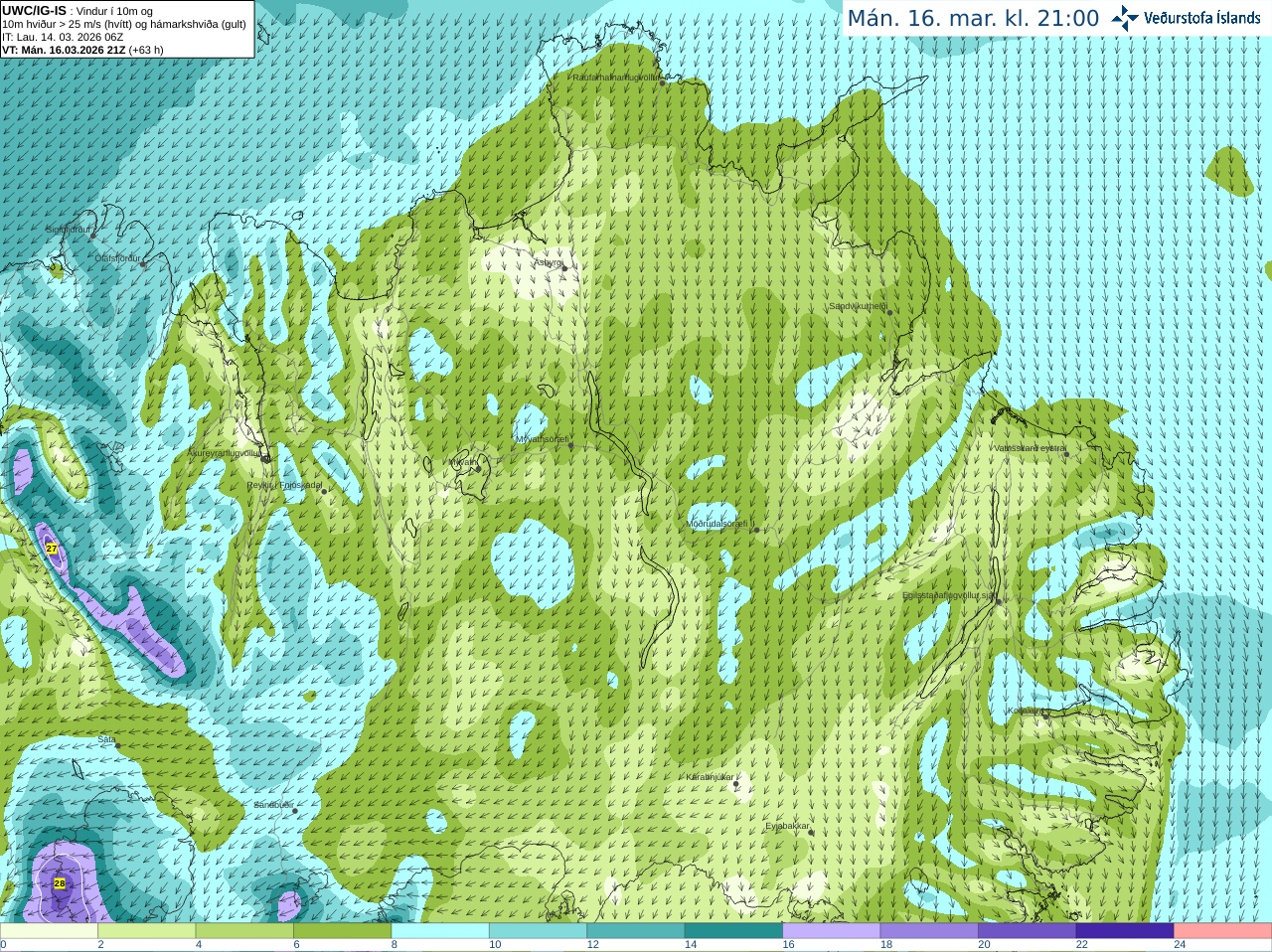The height and width of the screenshot is (952, 1272).
Task: Select the Mývatnsöræfi station dot
Action: click(570, 445)
